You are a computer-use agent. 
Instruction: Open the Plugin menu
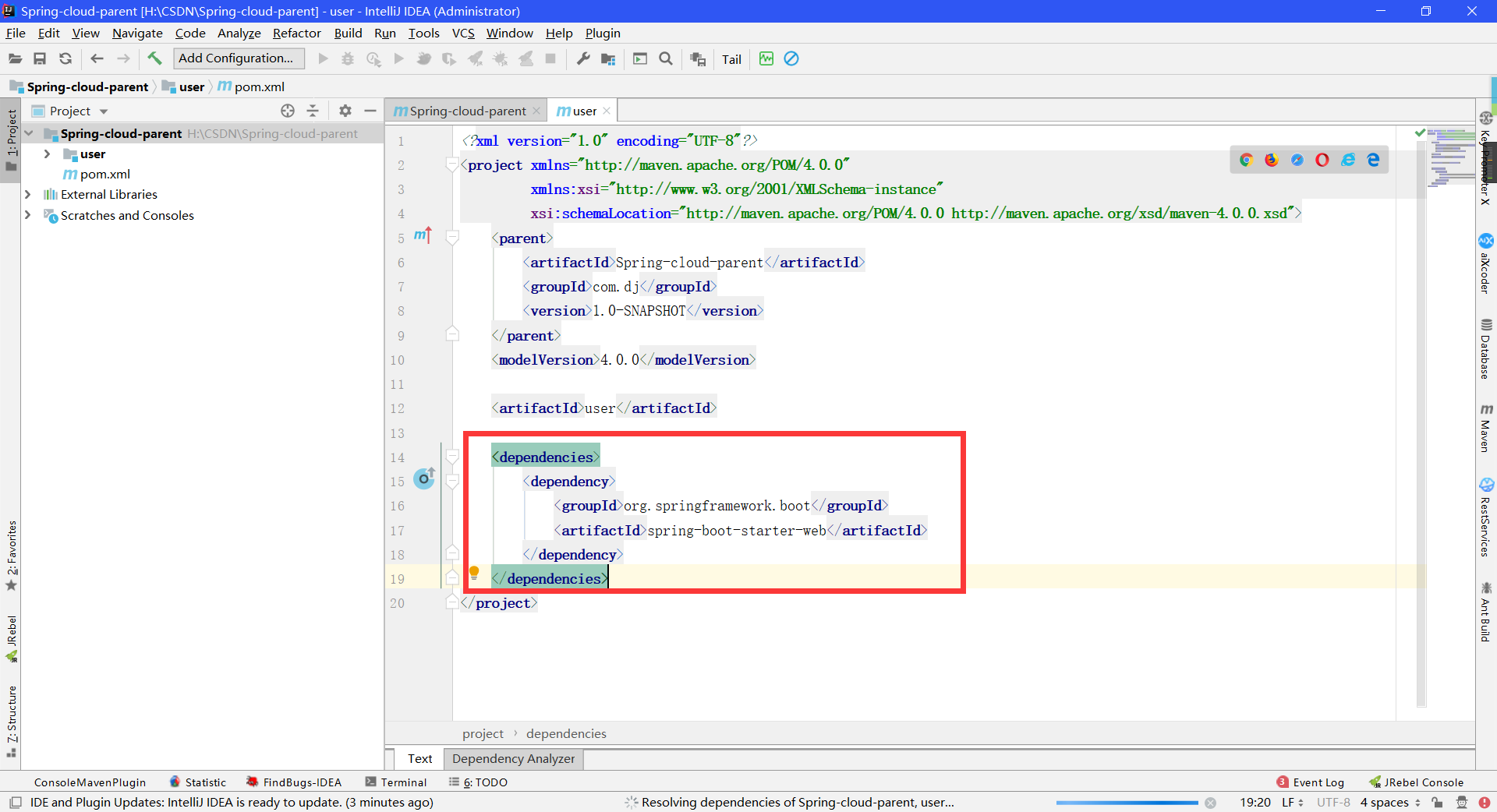click(603, 33)
